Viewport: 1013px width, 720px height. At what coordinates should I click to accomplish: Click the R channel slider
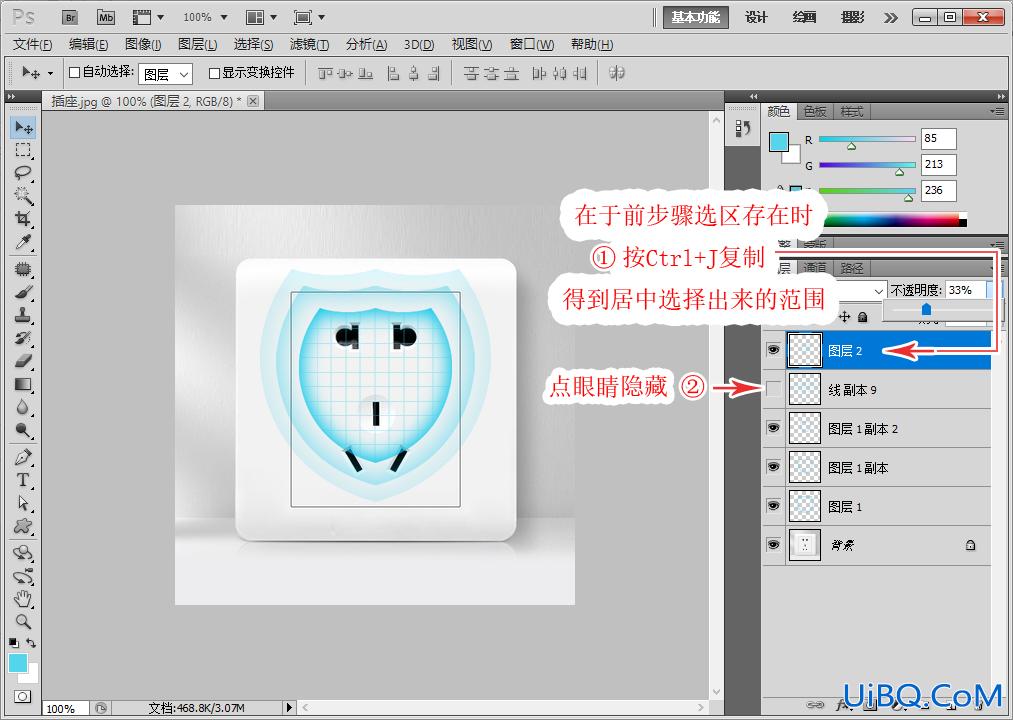click(x=867, y=139)
